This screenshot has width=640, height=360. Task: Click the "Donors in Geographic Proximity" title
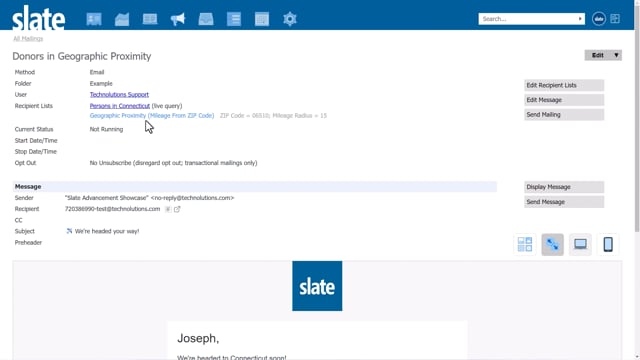[x=82, y=56]
